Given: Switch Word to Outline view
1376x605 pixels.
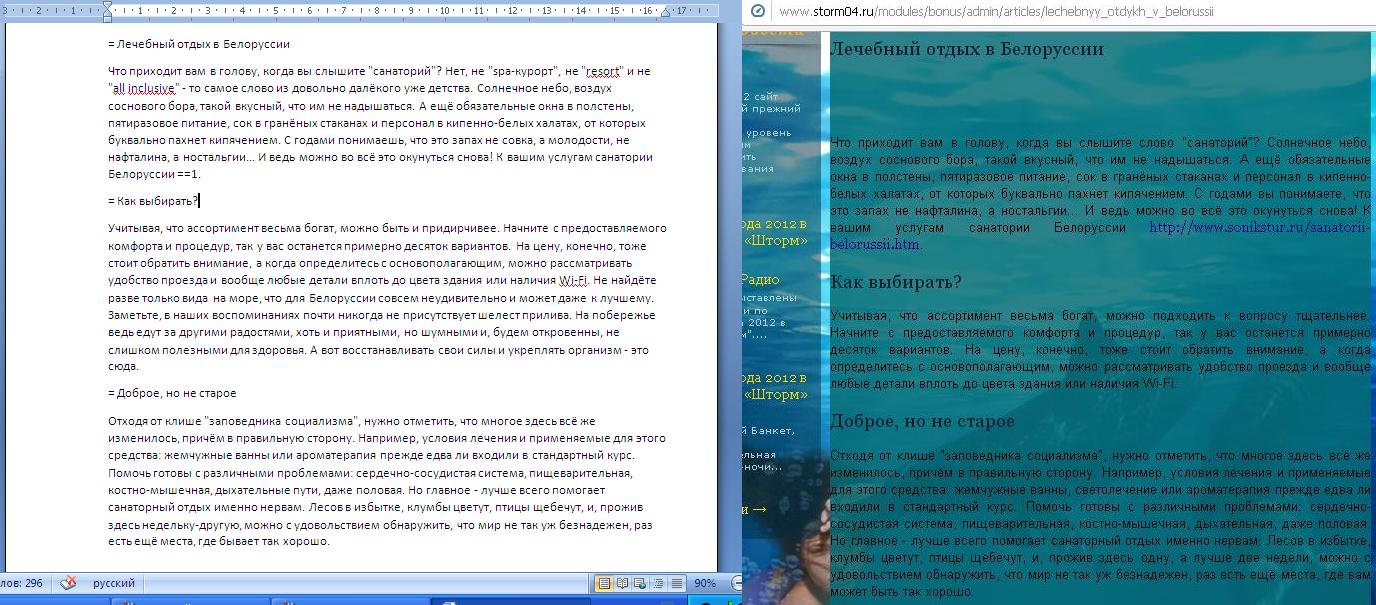Looking at the screenshot, I should click(658, 583).
